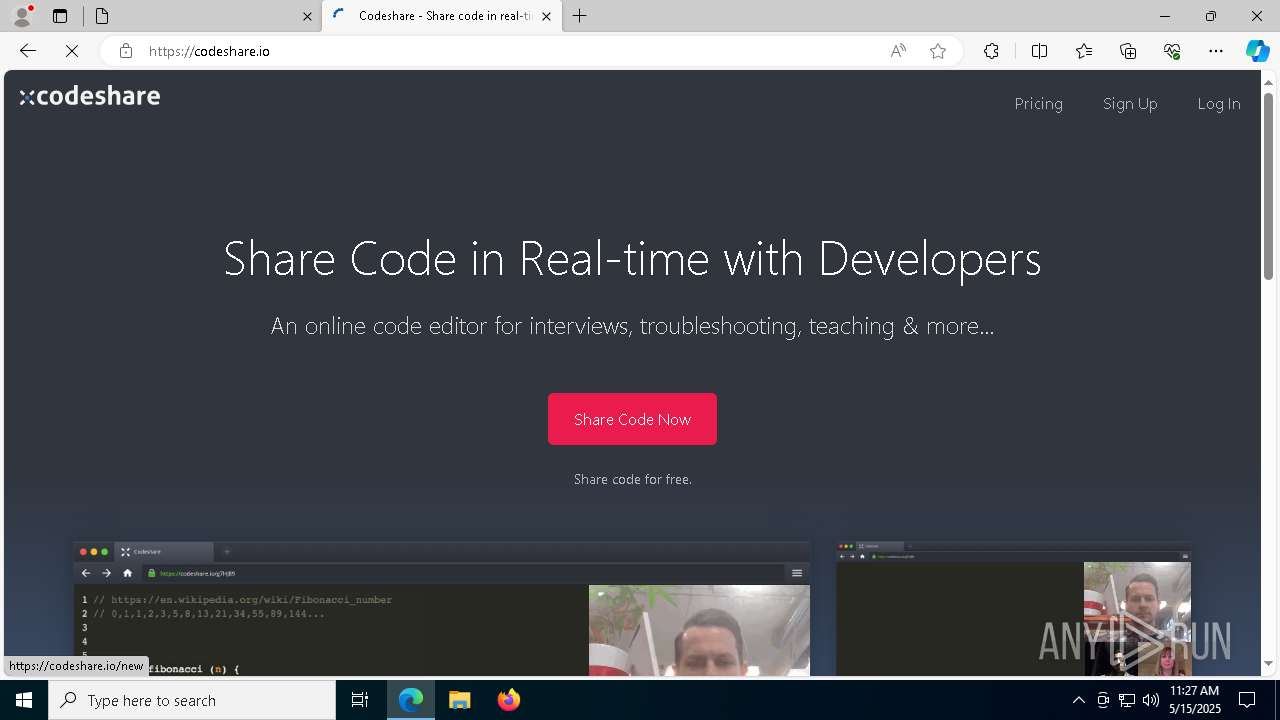1280x720 pixels.
Task: Open the notification center
Action: [1247, 700]
